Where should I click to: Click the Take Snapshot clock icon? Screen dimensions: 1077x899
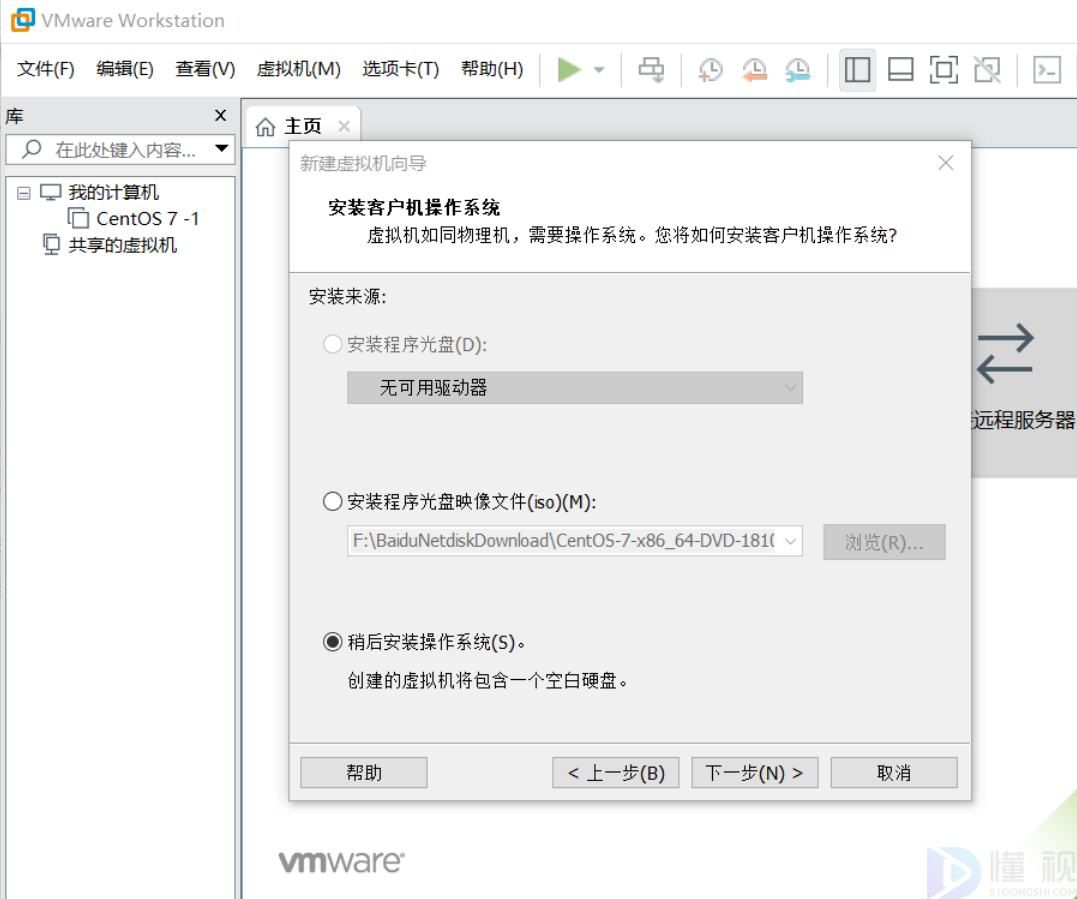click(710, 70)
